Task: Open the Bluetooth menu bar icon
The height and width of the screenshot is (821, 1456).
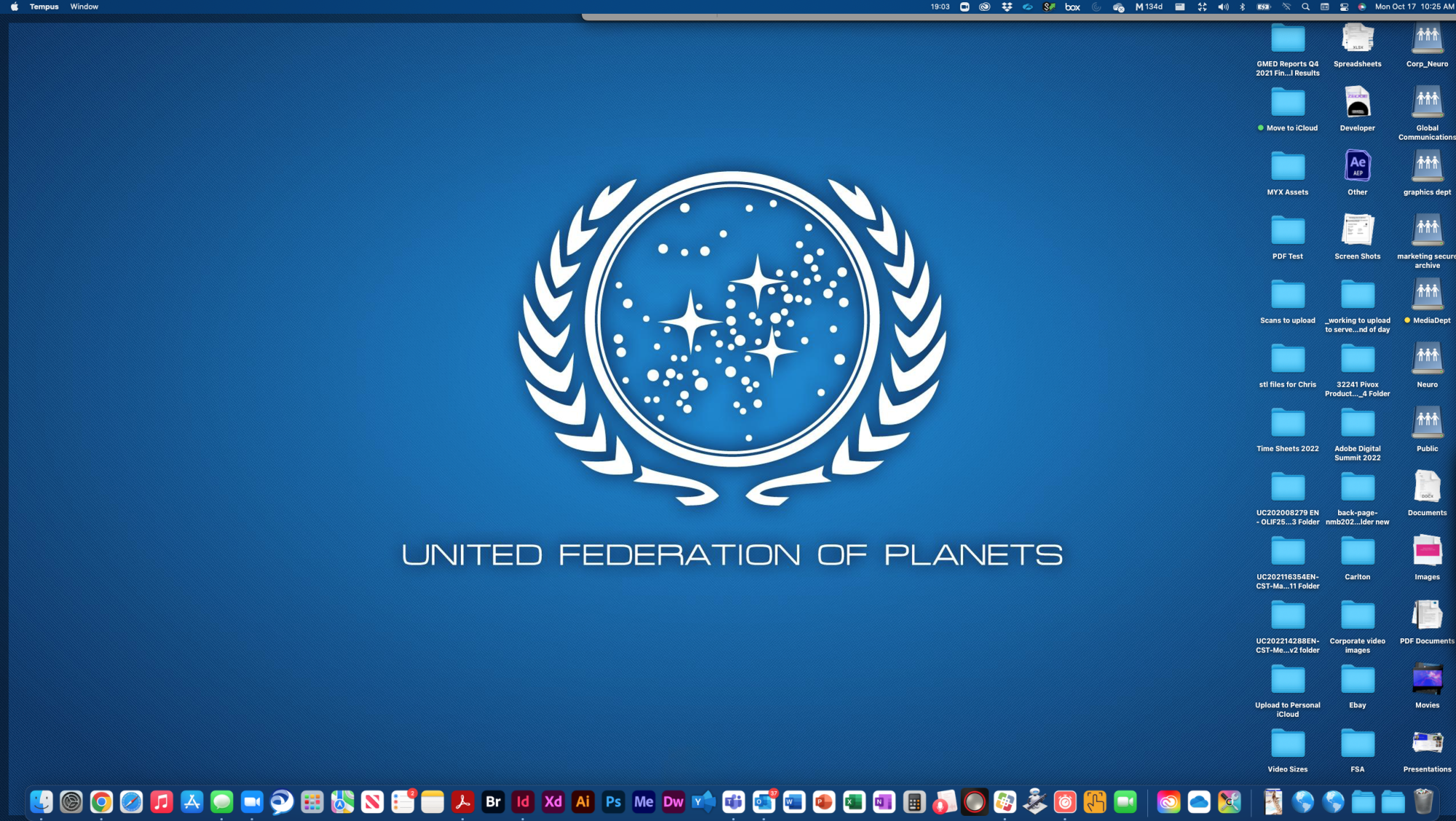Action: (1243, 7)
